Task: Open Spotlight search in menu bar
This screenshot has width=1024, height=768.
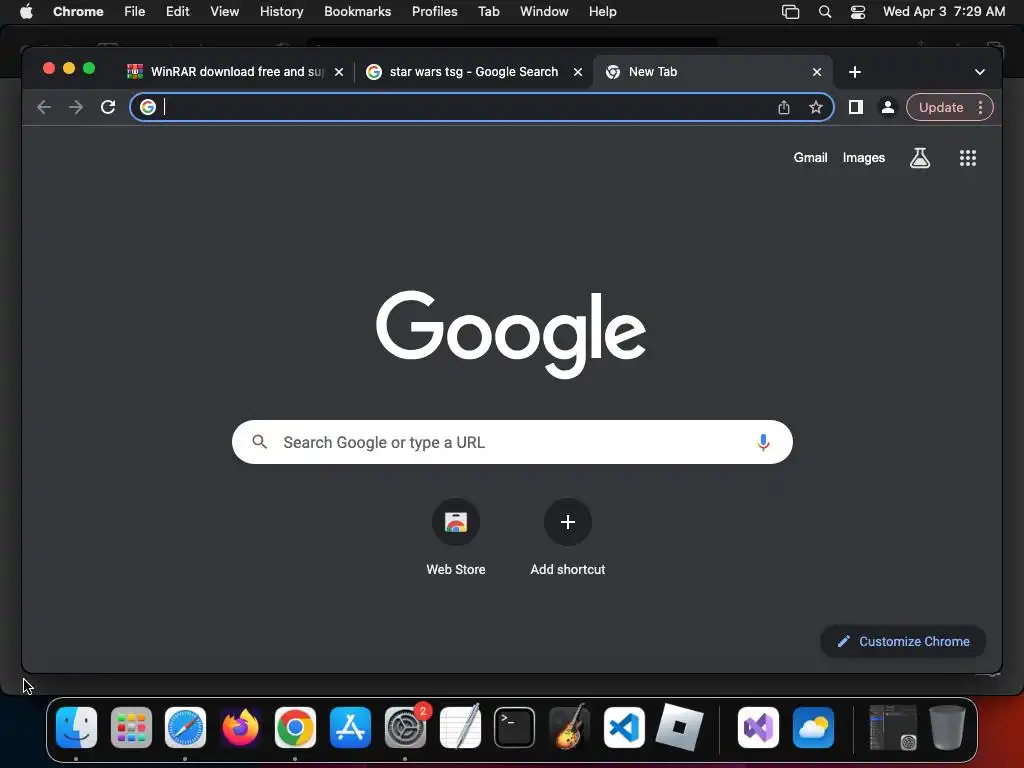Action: click(x=825, y=12)
